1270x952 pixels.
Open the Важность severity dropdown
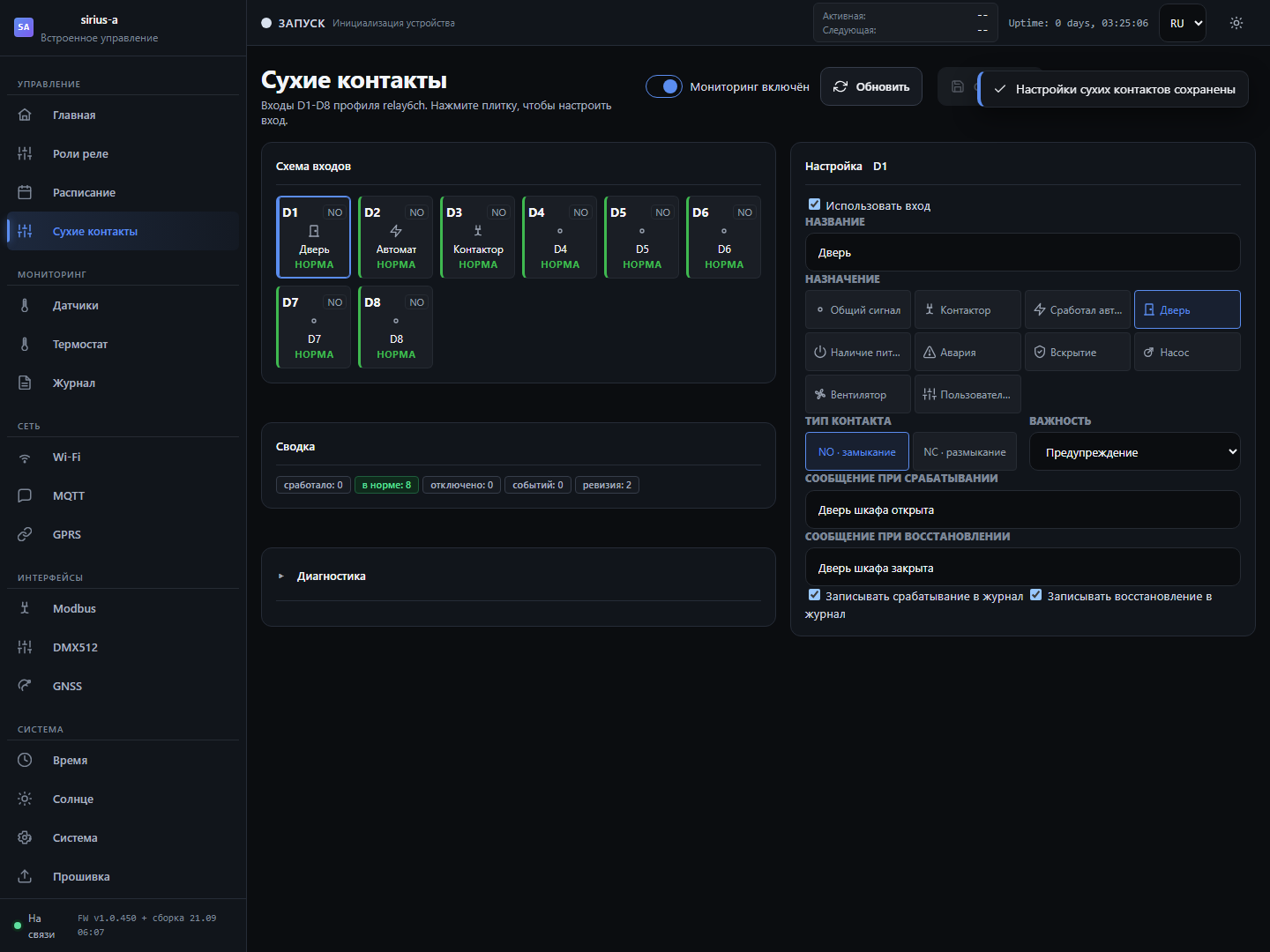click(1135, 451)
